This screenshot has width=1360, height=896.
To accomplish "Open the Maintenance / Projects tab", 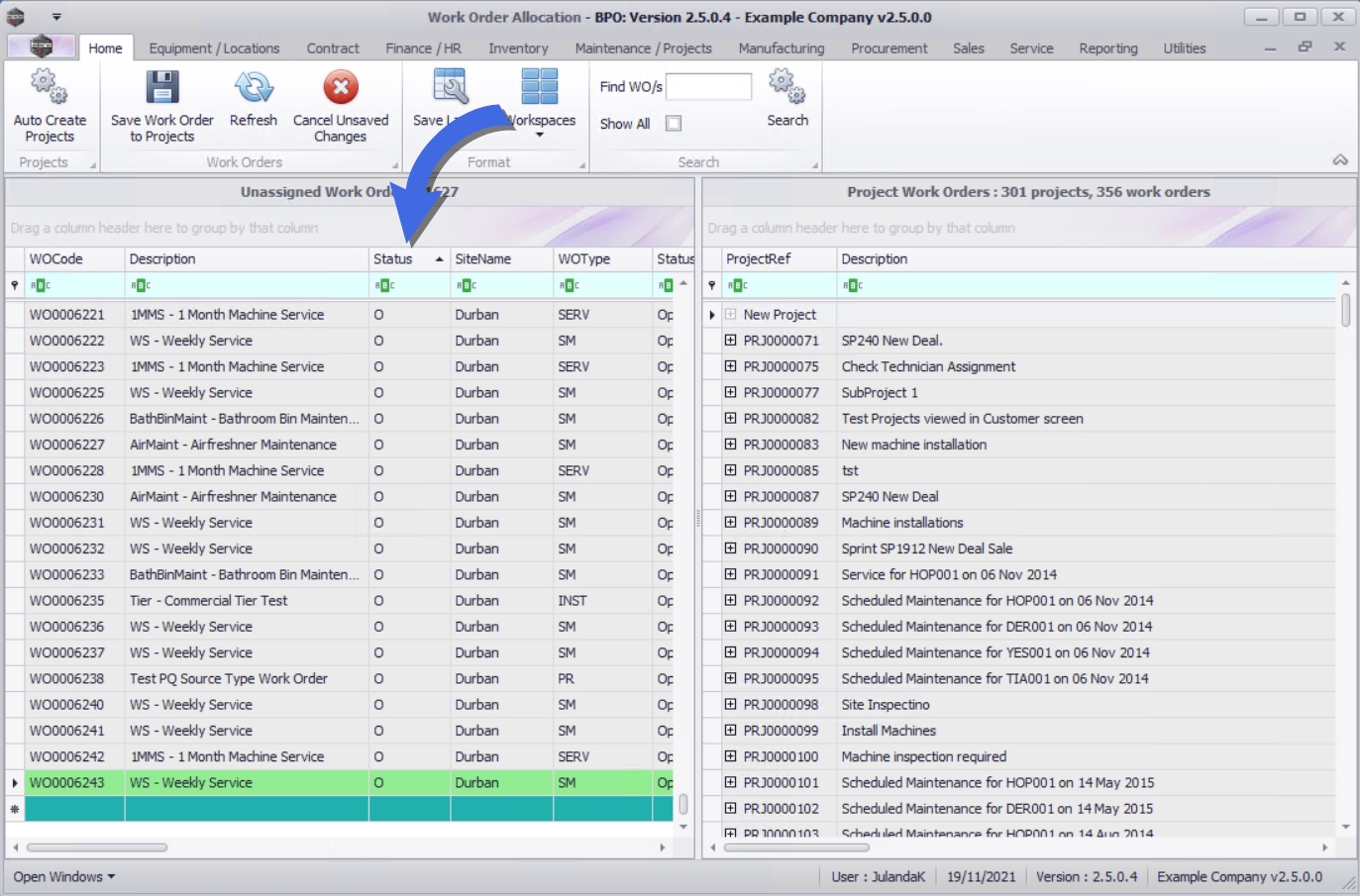I will click(x=643, y=49).
